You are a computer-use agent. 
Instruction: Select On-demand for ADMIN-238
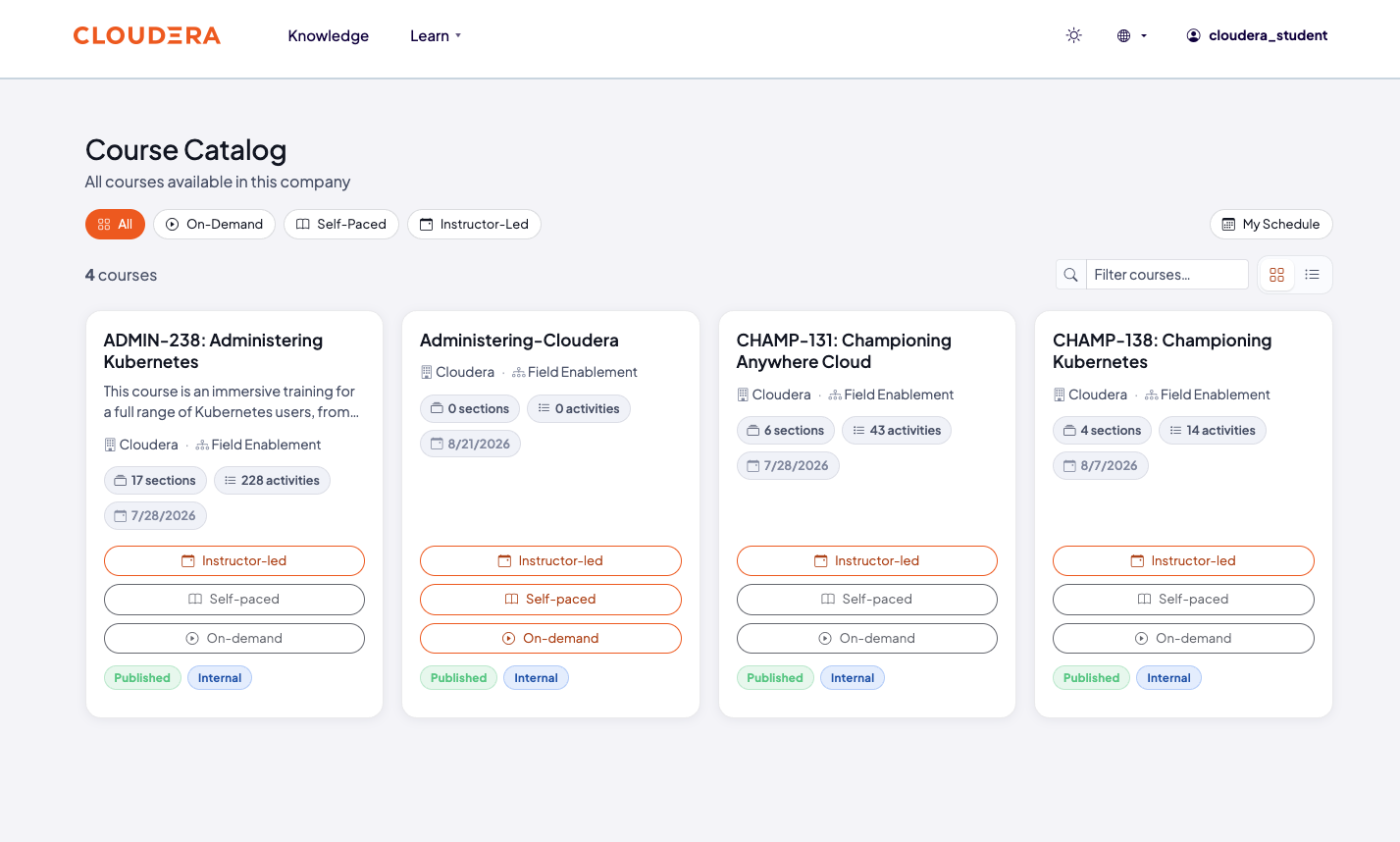pos(234,638)
